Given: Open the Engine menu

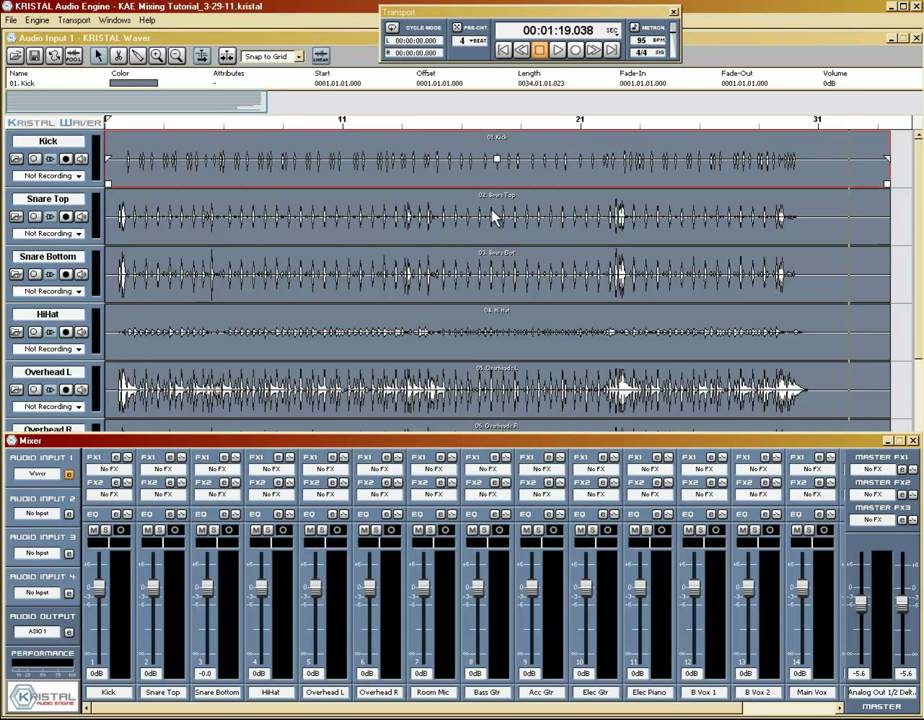Looking at the screenshot, I should click(37, 20).
